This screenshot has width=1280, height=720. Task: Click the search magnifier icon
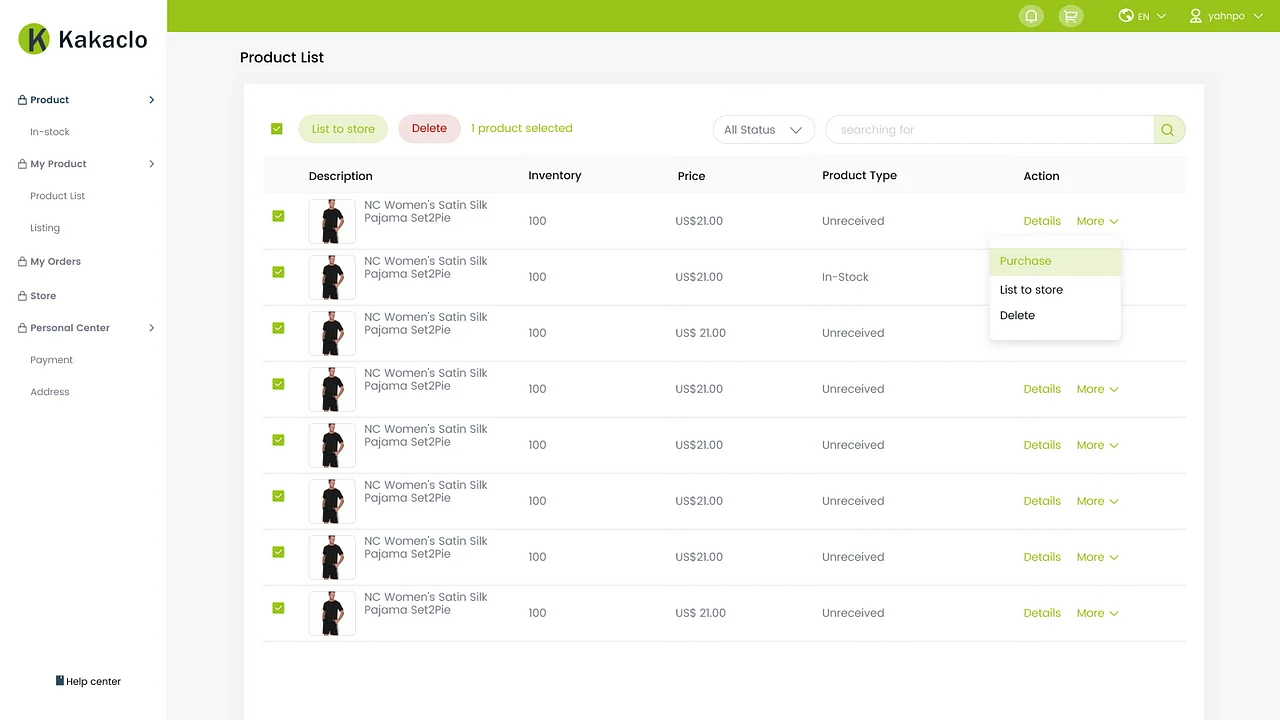tap(1166, 129)
